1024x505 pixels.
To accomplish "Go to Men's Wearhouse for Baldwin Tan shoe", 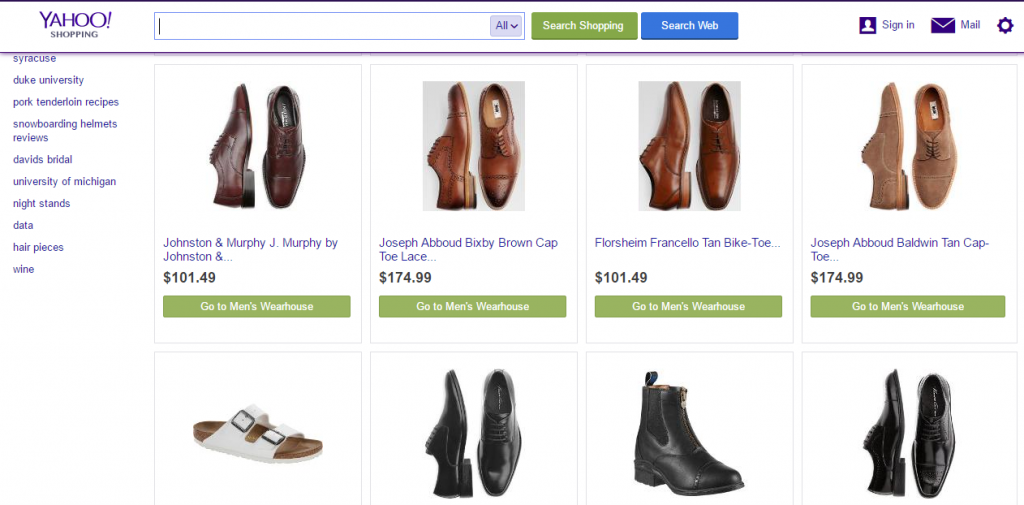I will tap(908, 306).
